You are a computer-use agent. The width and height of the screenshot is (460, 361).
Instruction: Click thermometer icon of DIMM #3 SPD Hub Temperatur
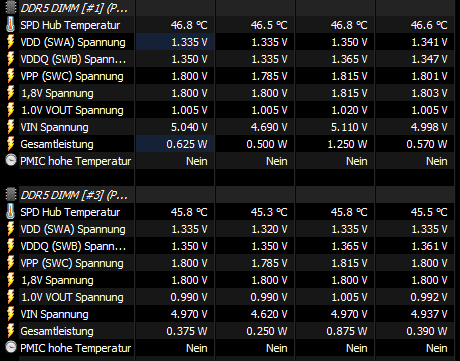click(11, 212)
